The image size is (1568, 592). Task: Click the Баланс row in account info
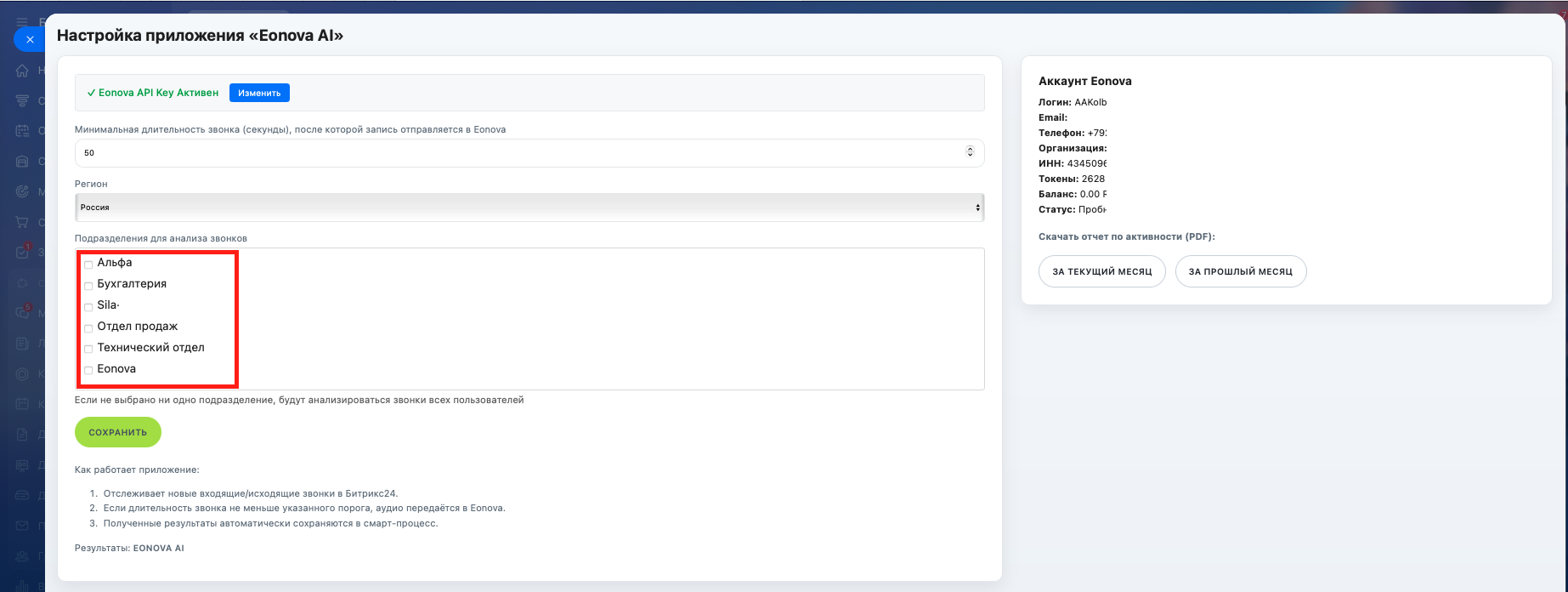tap(1073, 194)
